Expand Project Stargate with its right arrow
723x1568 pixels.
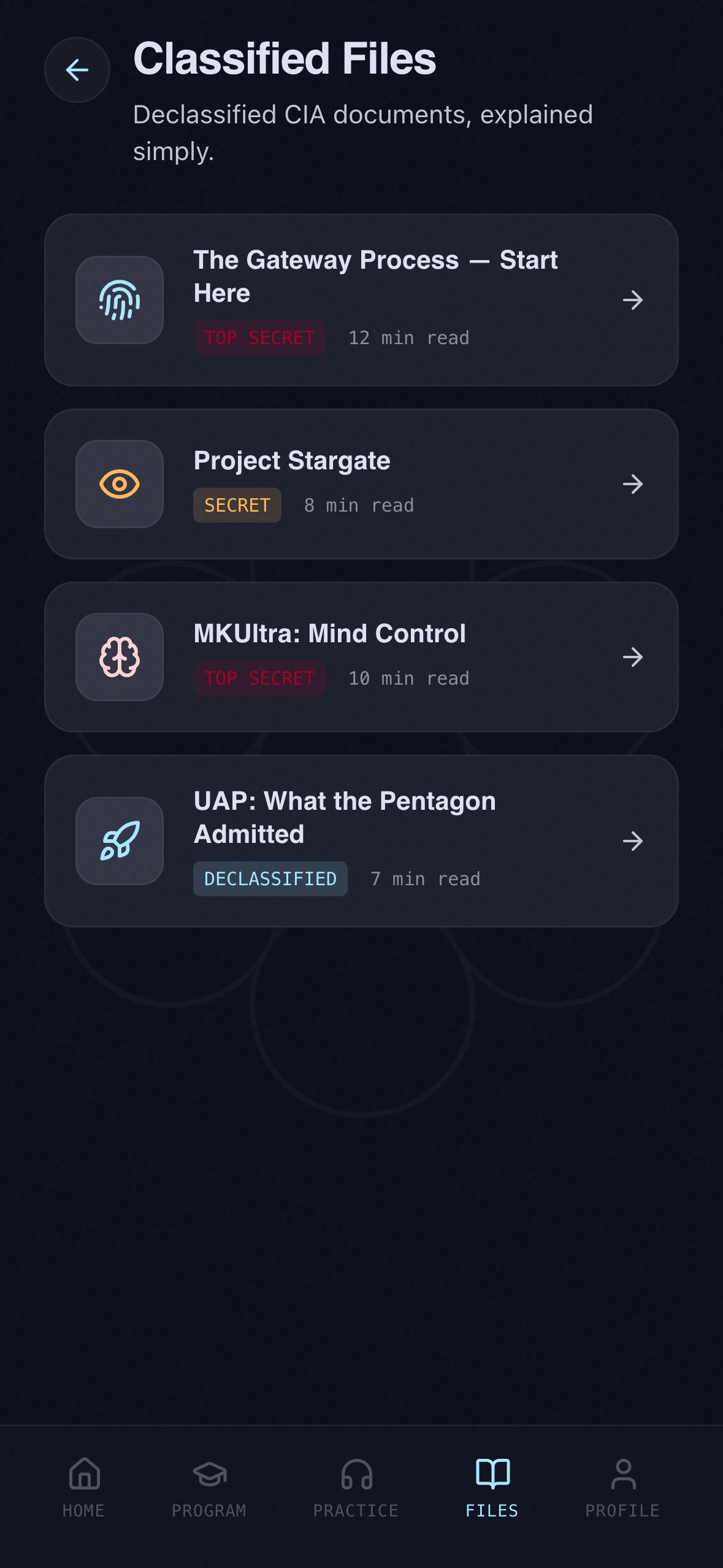tap(633, 484)
